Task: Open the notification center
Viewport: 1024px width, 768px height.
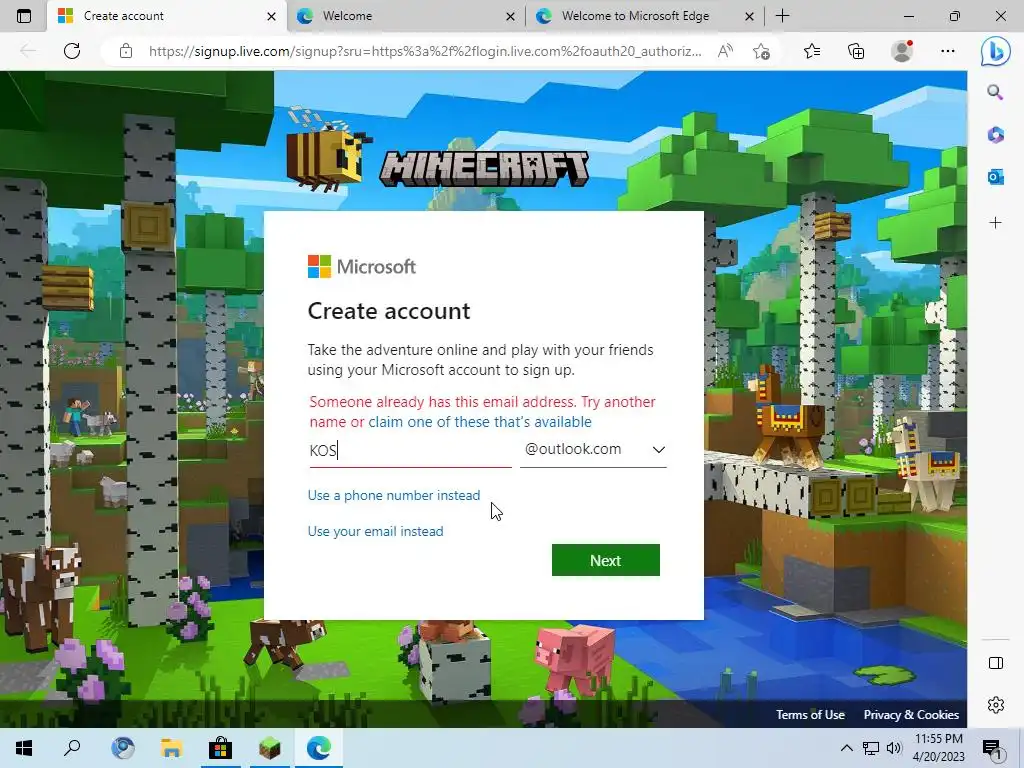Action: coord(992,748)
